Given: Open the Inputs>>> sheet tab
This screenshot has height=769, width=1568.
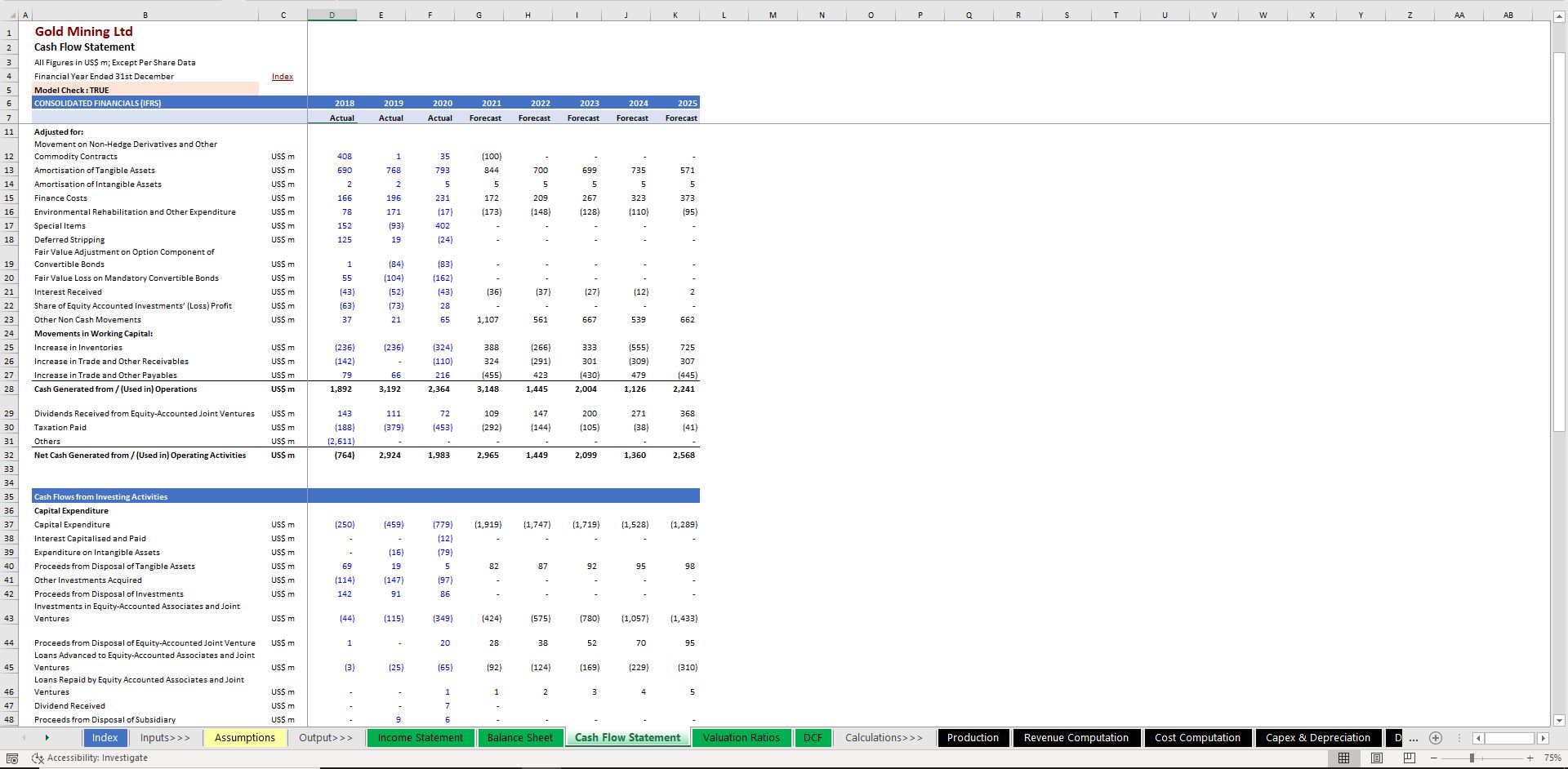Looking at the screenshot, I should (x=165, y=738).
